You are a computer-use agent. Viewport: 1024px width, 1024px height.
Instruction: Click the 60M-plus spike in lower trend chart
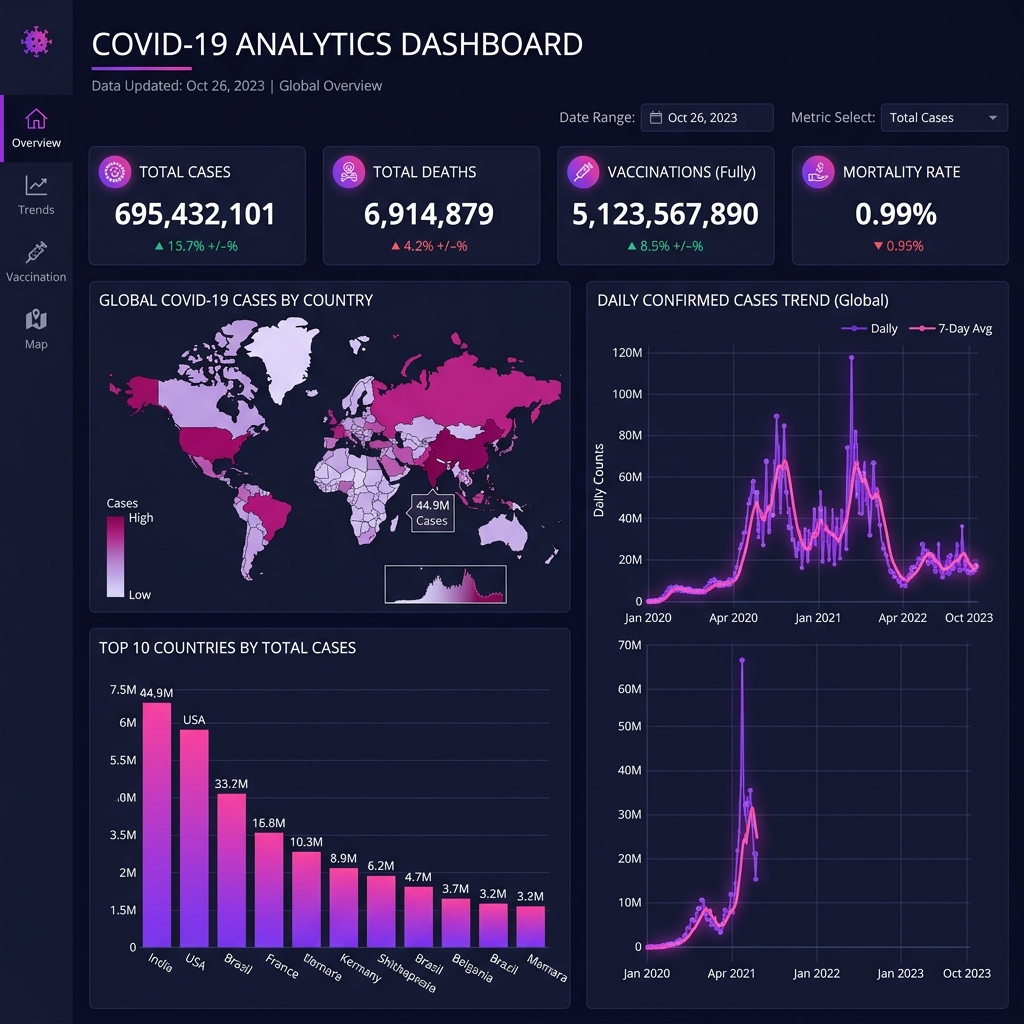click(x=742, y=661)
